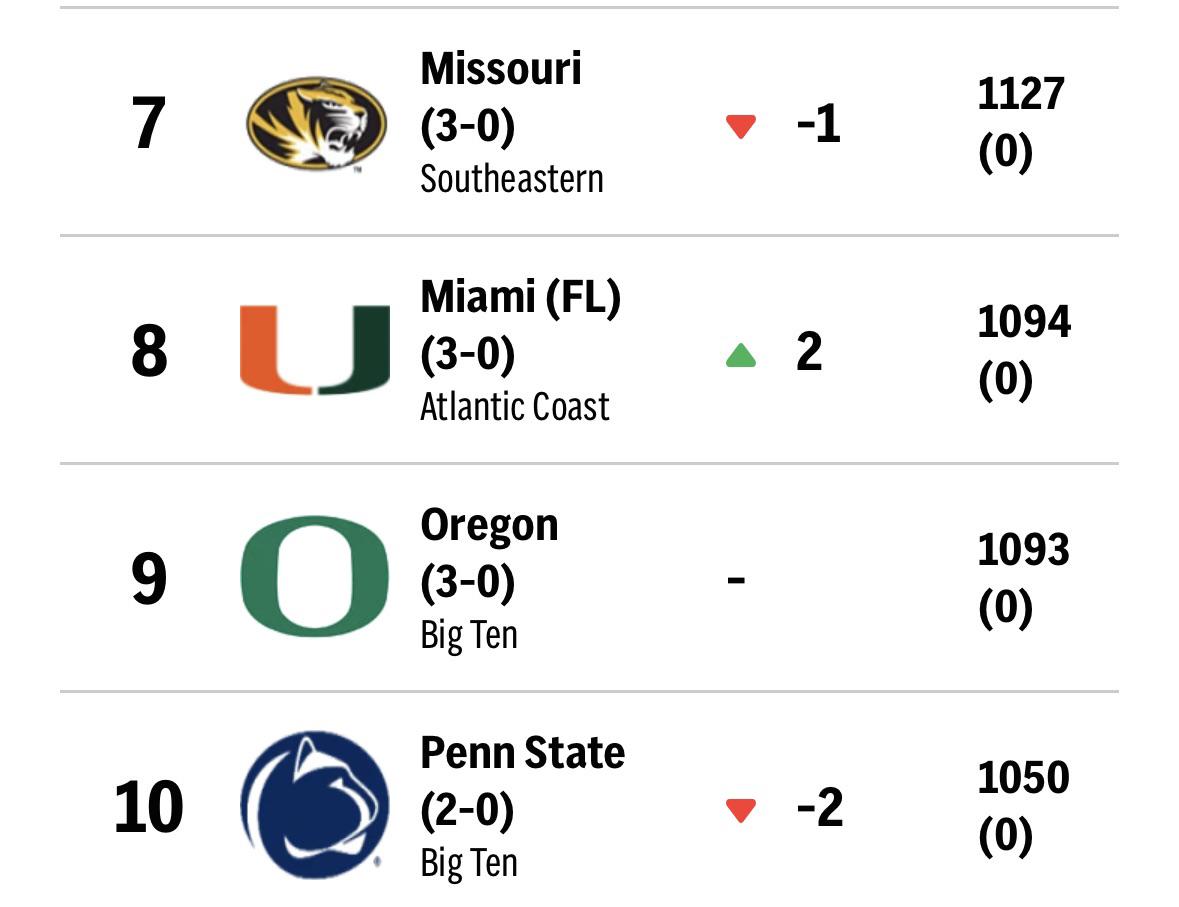Viewport: 1179px width, 907px height.
Task: Click the Penn State Nittany Lions logo
Action: 315,805
